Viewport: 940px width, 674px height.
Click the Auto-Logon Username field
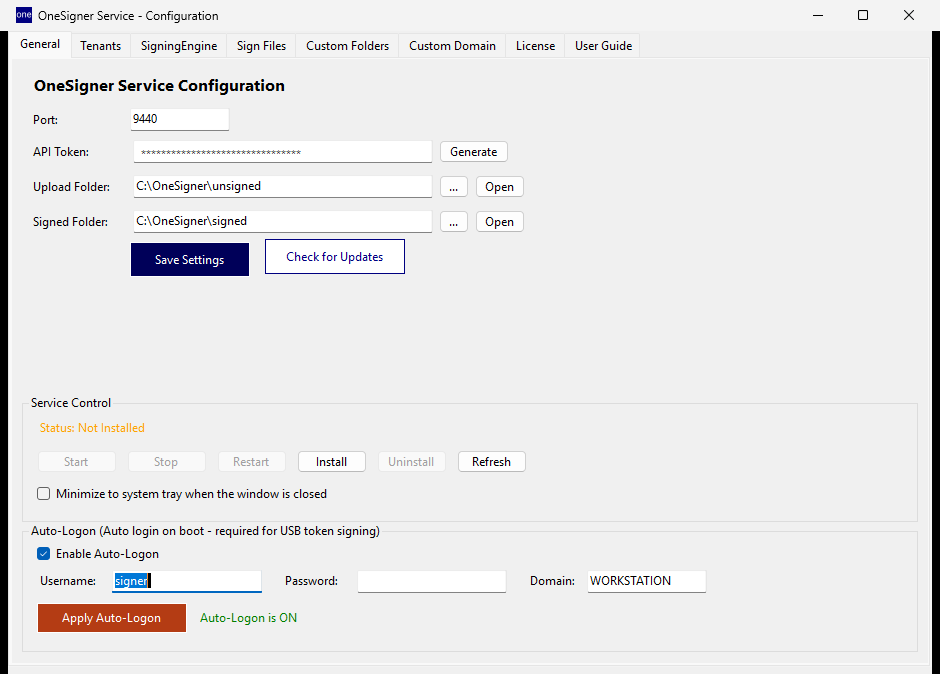[x=187, y=581]
